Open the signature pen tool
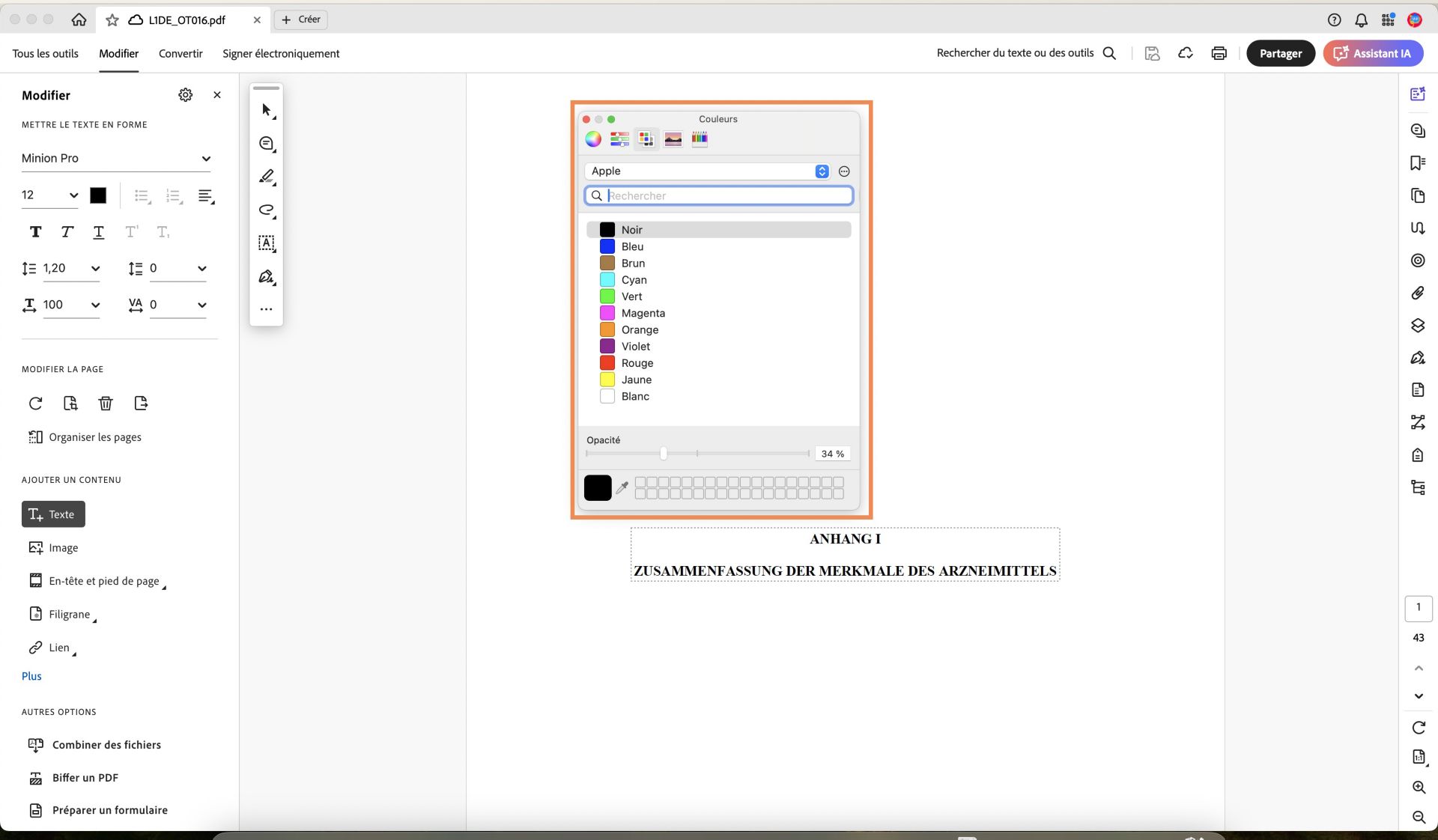1438x840 pixels. (266, 277)
